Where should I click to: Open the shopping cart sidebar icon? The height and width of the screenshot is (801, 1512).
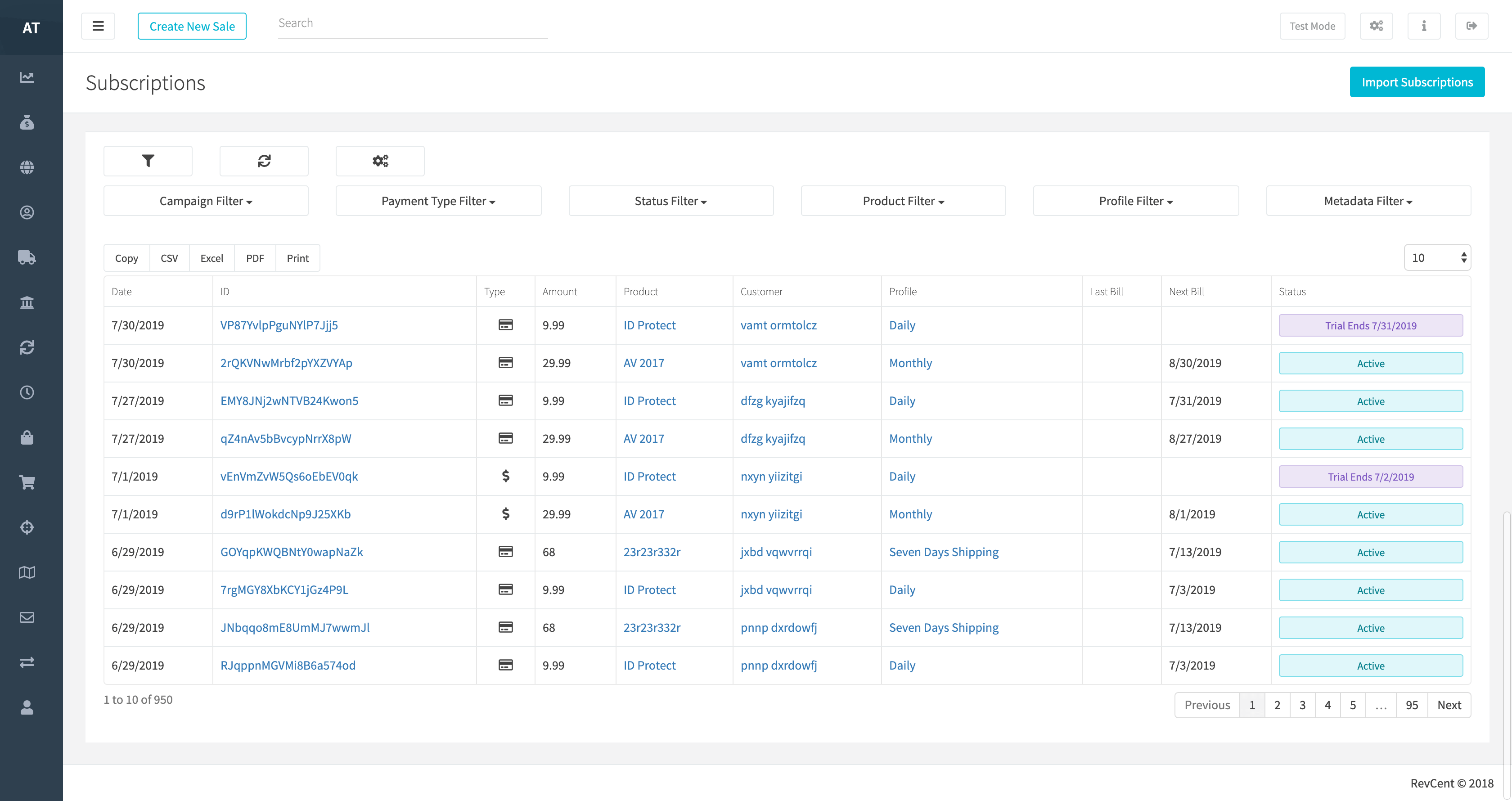(27, 482)
